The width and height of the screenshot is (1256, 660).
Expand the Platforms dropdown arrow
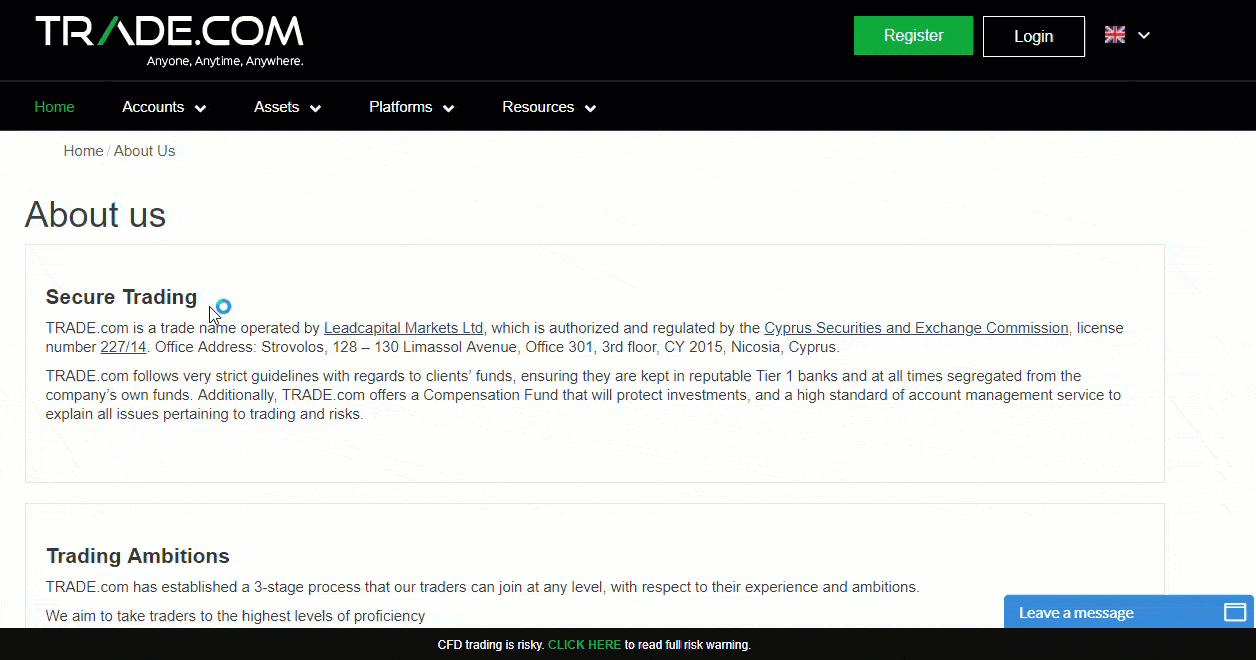[448, 109]
